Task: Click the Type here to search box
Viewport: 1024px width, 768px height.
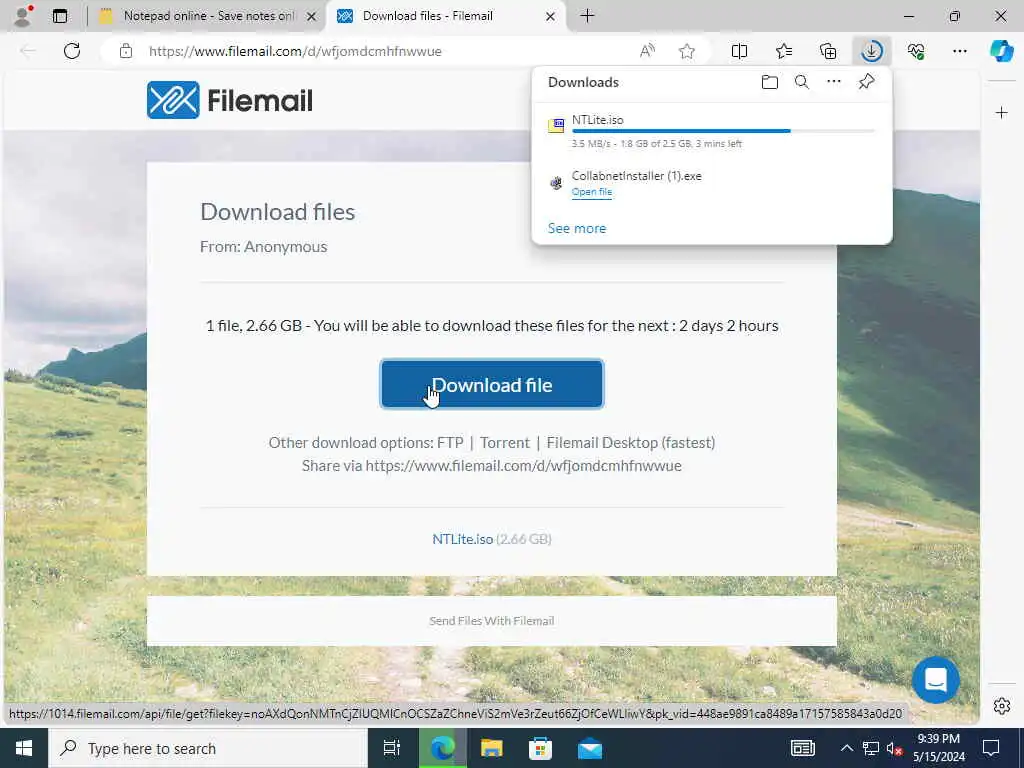Action: [x=208, y=748]
